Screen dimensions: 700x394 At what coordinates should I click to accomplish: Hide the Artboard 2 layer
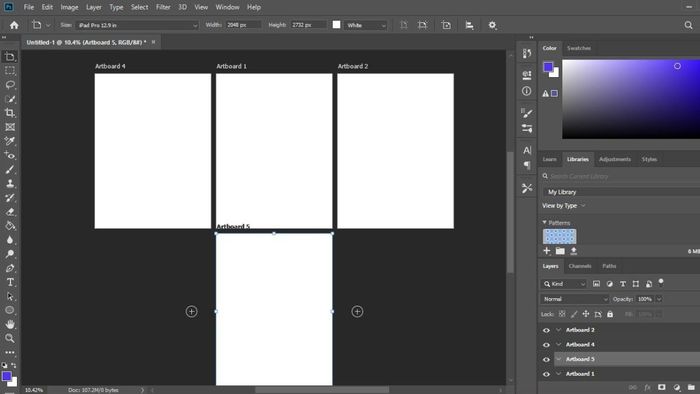point(546,330)
